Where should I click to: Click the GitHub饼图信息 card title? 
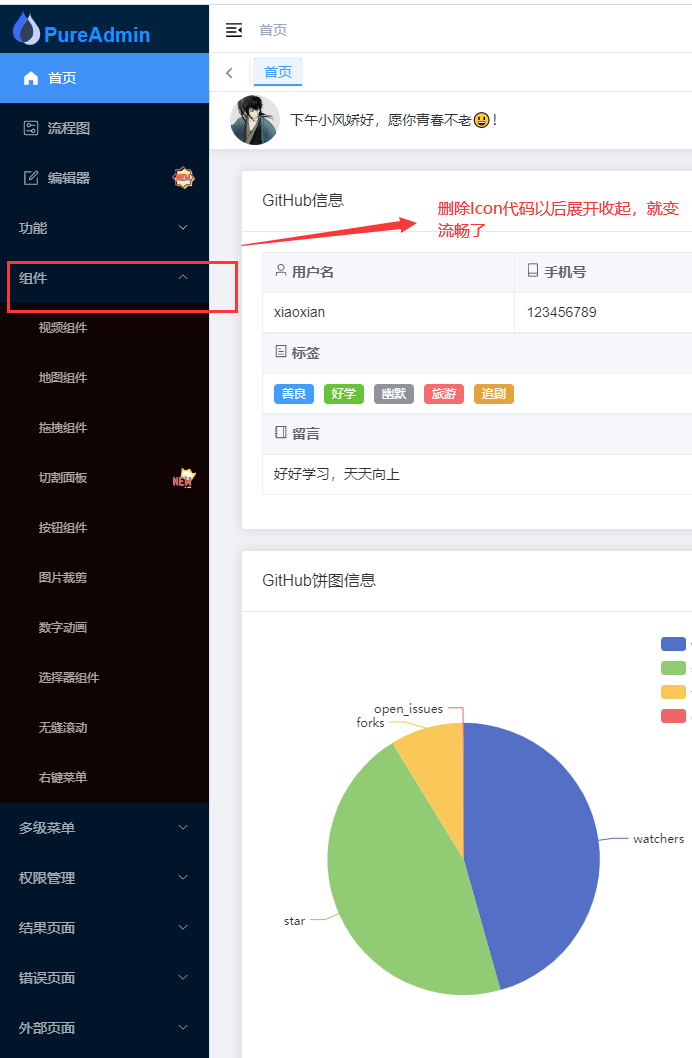(319, 580)
